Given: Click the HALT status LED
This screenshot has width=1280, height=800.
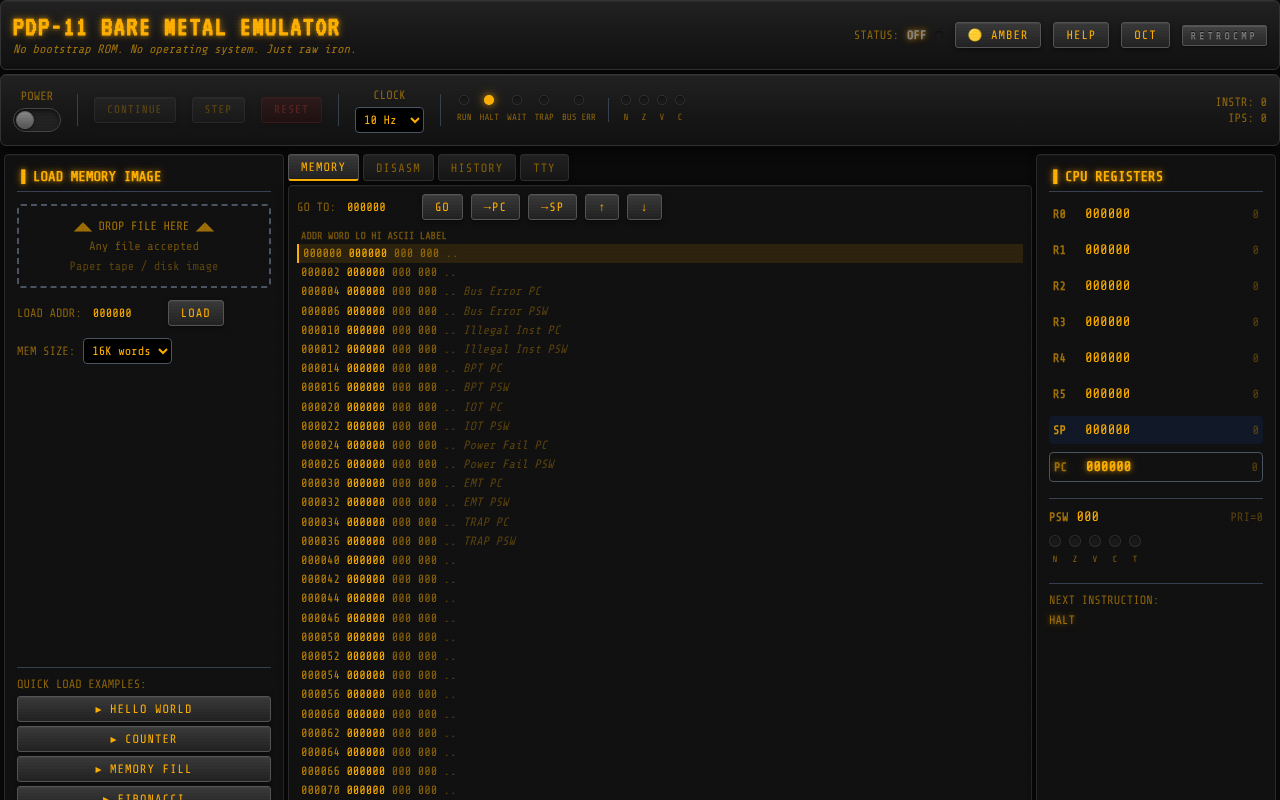Looking at the screenshot, I should [x=488, y=100].
